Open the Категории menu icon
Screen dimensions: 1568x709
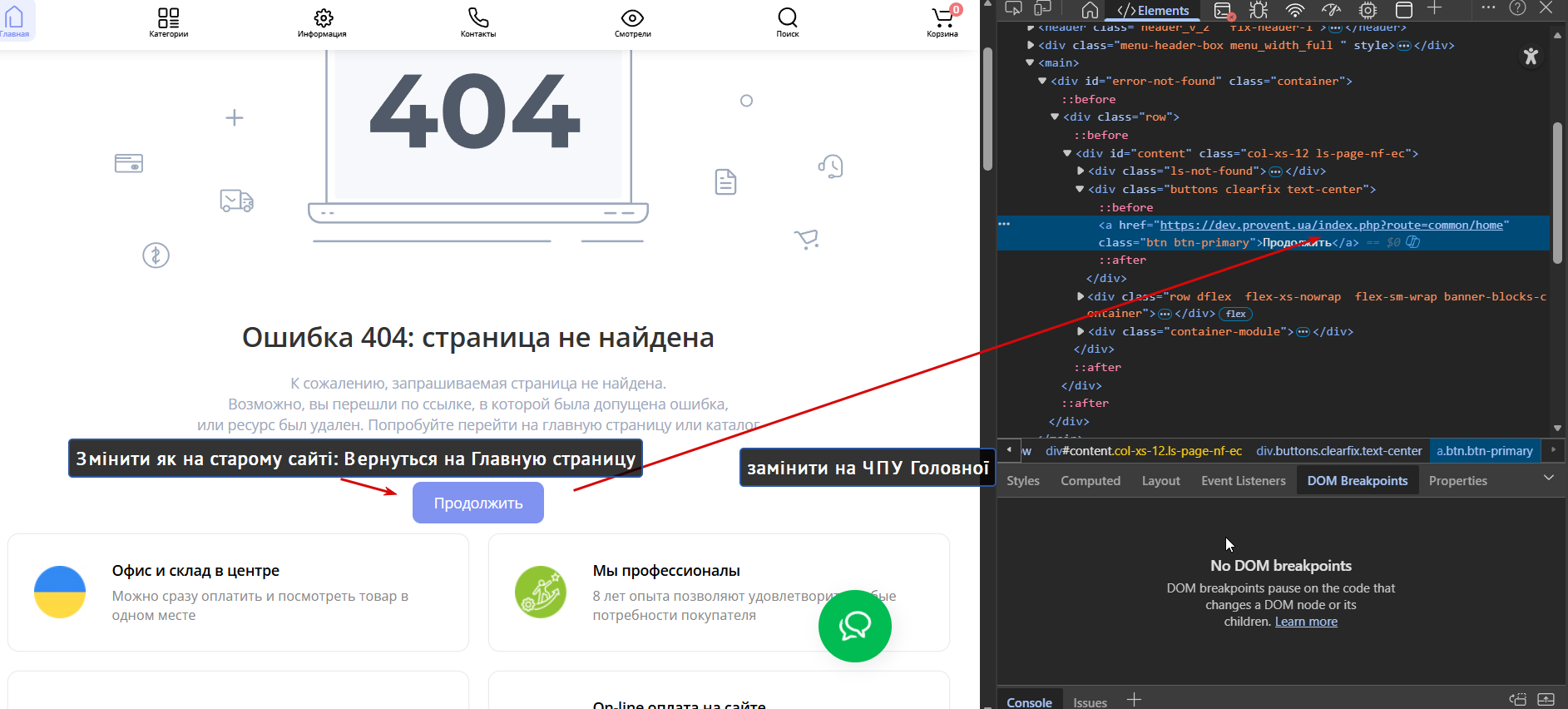(x=169, y=17)
